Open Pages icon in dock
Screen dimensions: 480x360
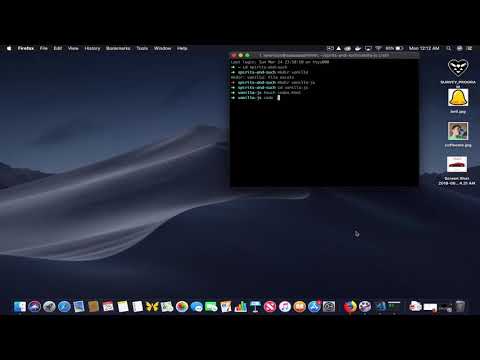[226, 306]
